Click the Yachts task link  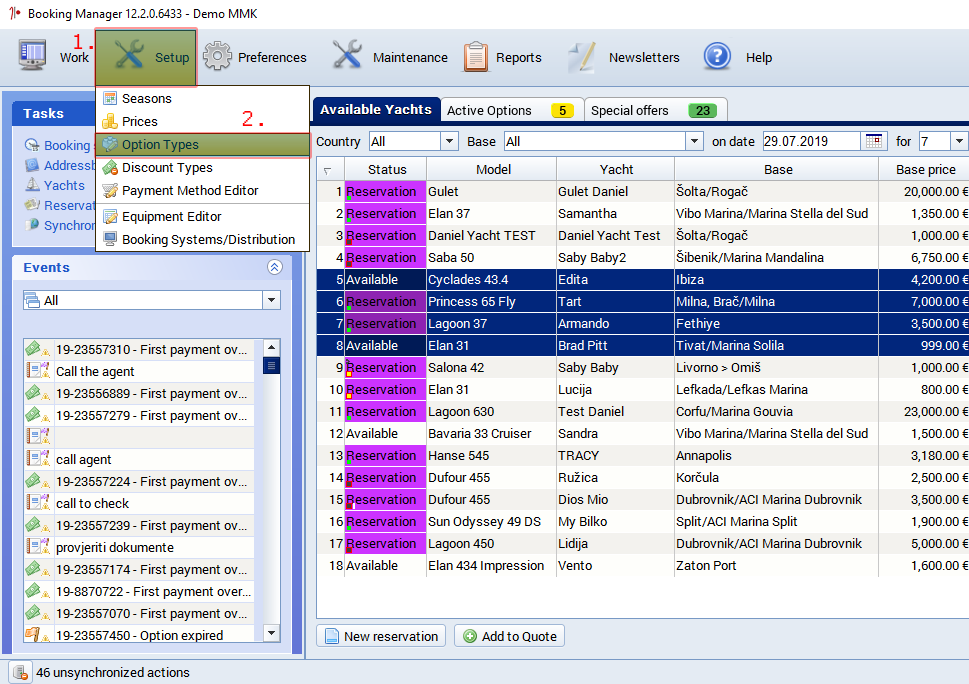(x=64, y=185)
